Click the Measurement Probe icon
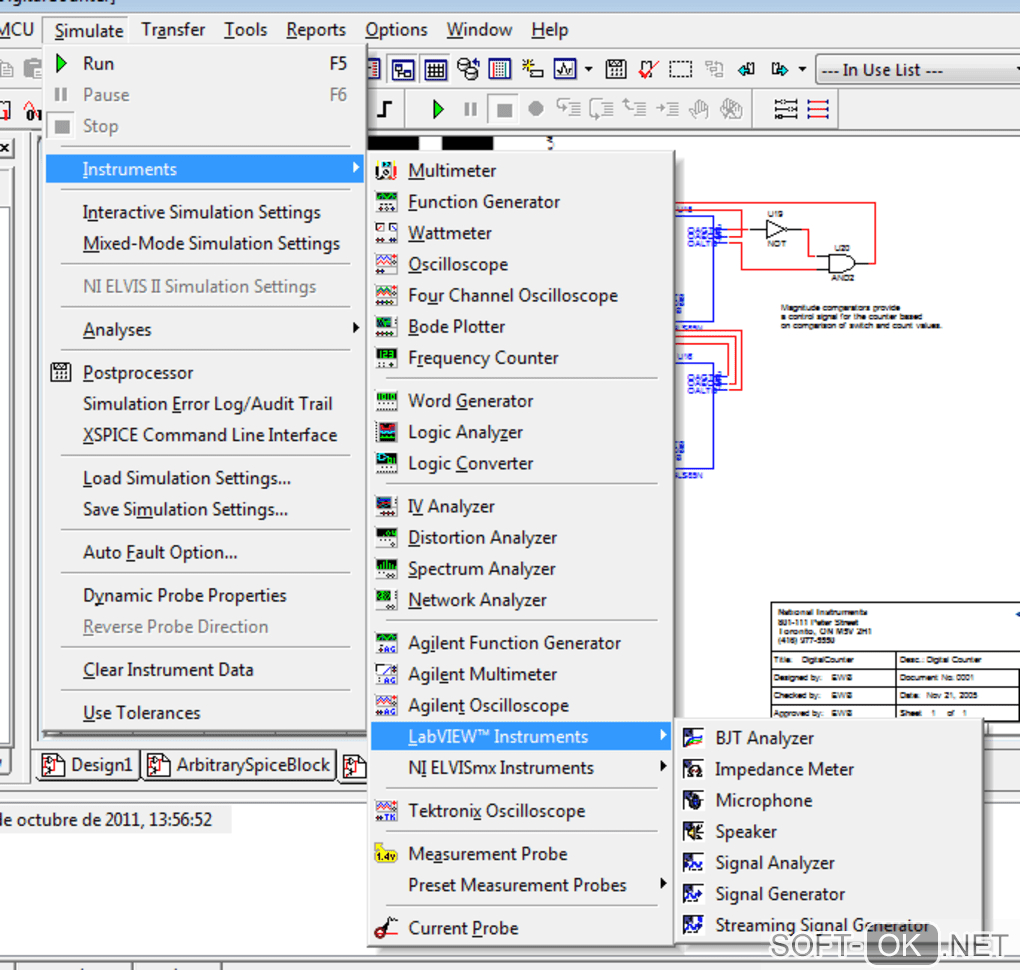 tap(386, 854)
